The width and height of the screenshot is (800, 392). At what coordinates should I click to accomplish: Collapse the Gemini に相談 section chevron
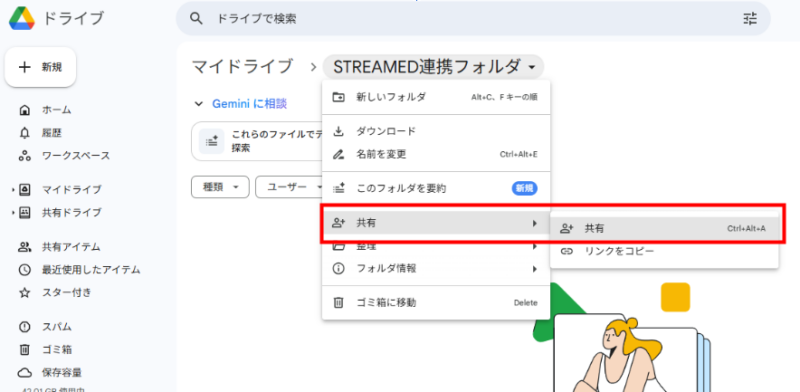click(198, 104)
